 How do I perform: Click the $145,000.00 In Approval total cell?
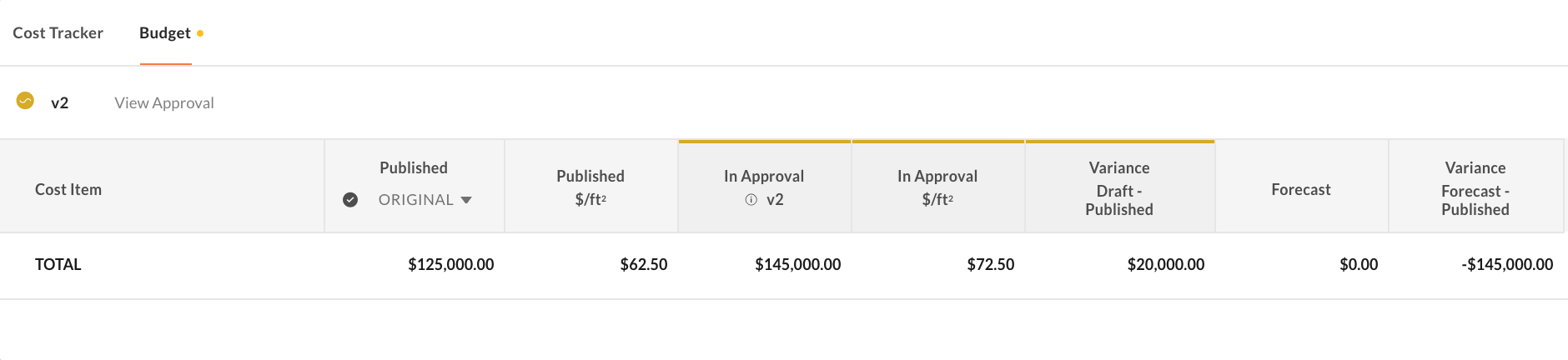pos(797,265)
